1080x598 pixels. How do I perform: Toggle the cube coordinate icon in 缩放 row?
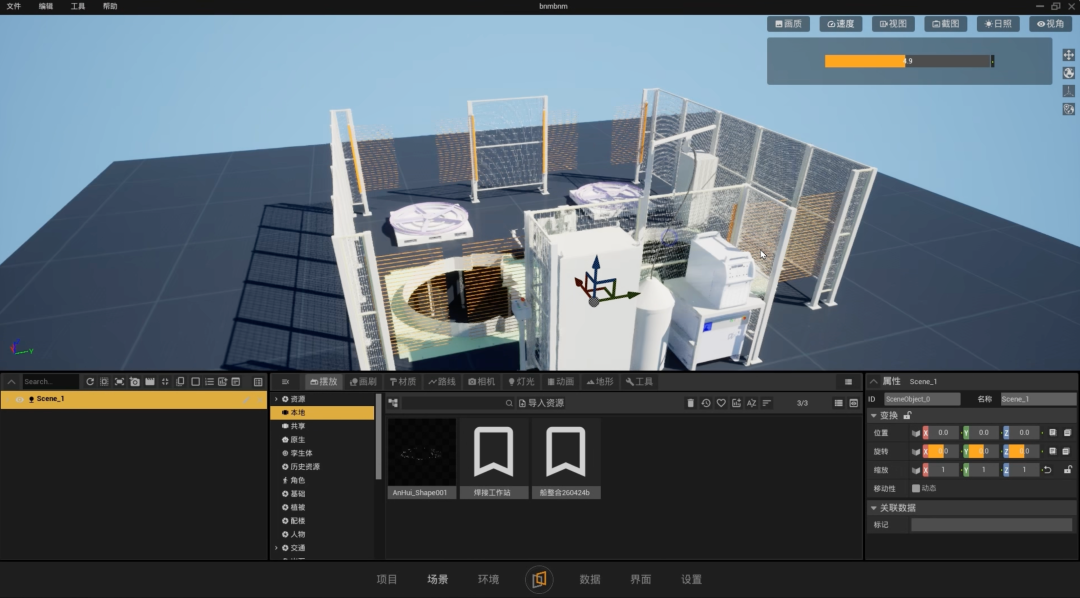915,470
